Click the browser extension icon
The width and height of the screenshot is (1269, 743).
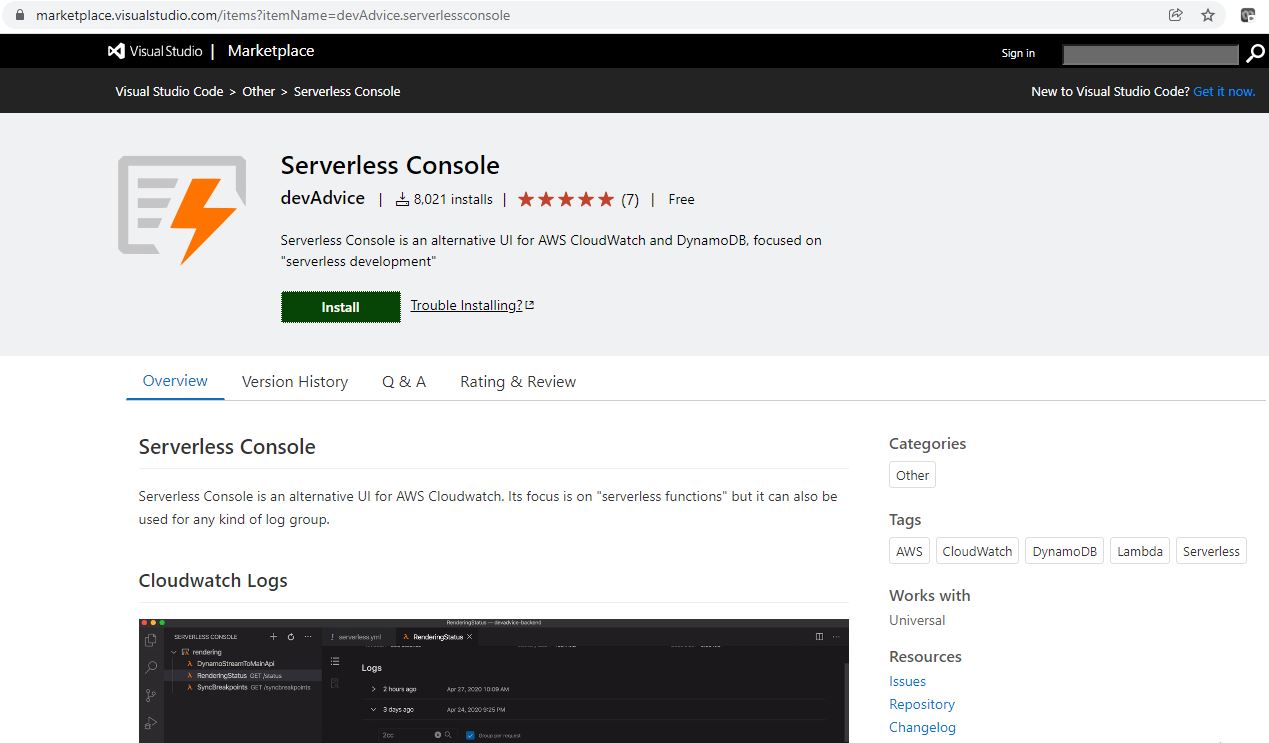point(1248,15)
